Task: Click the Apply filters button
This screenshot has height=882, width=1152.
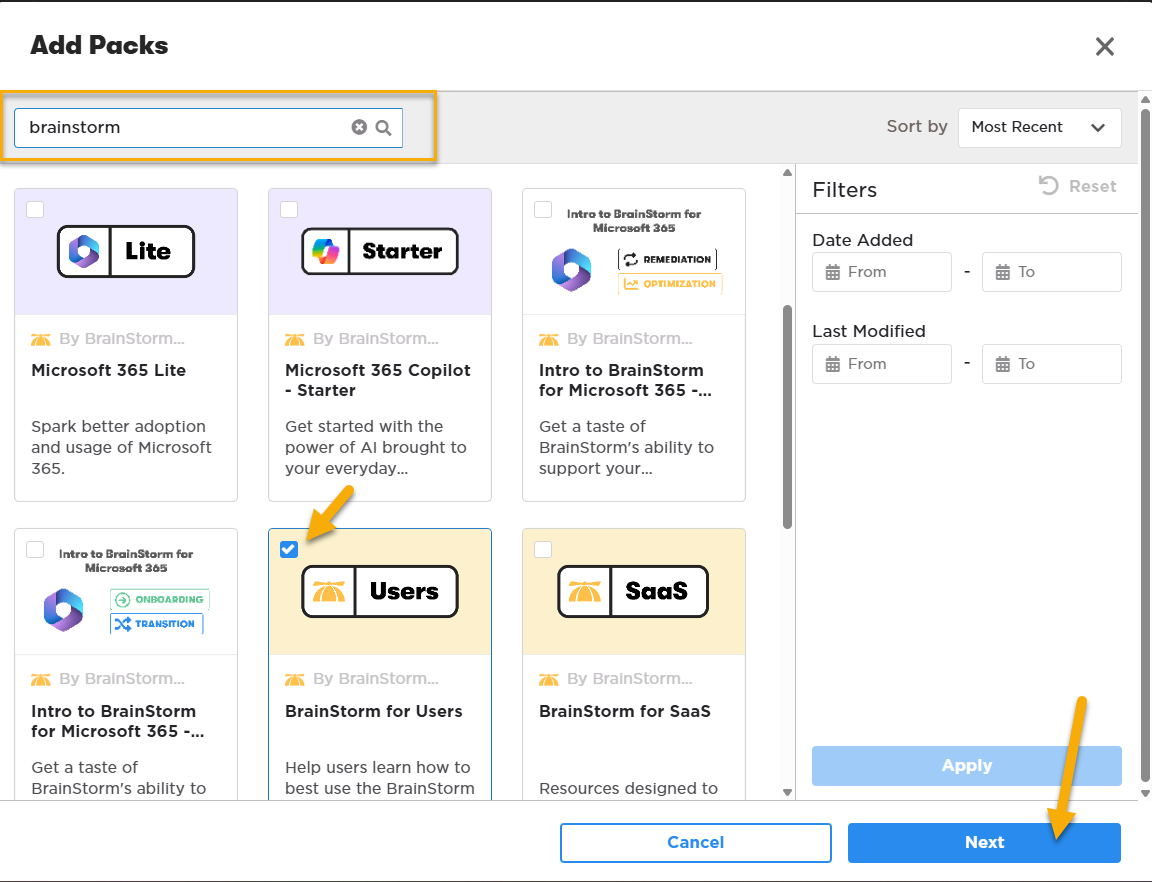Action: click(966, 766)
